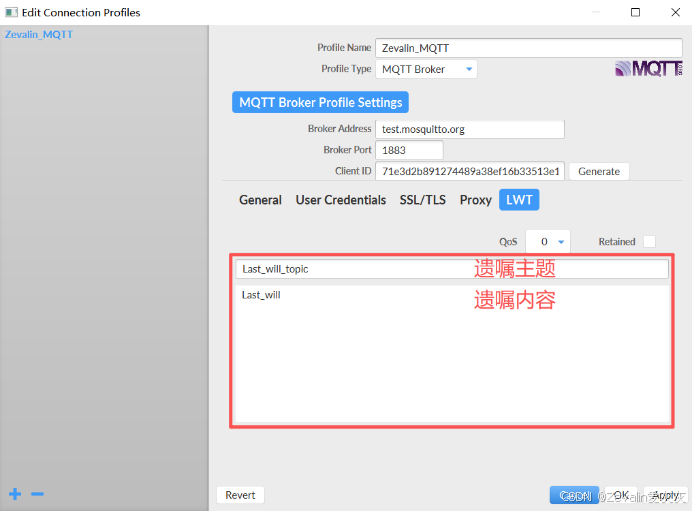
Task: Click the MQTT logo image
Action: pyautogui.click(x=648, y=69)
